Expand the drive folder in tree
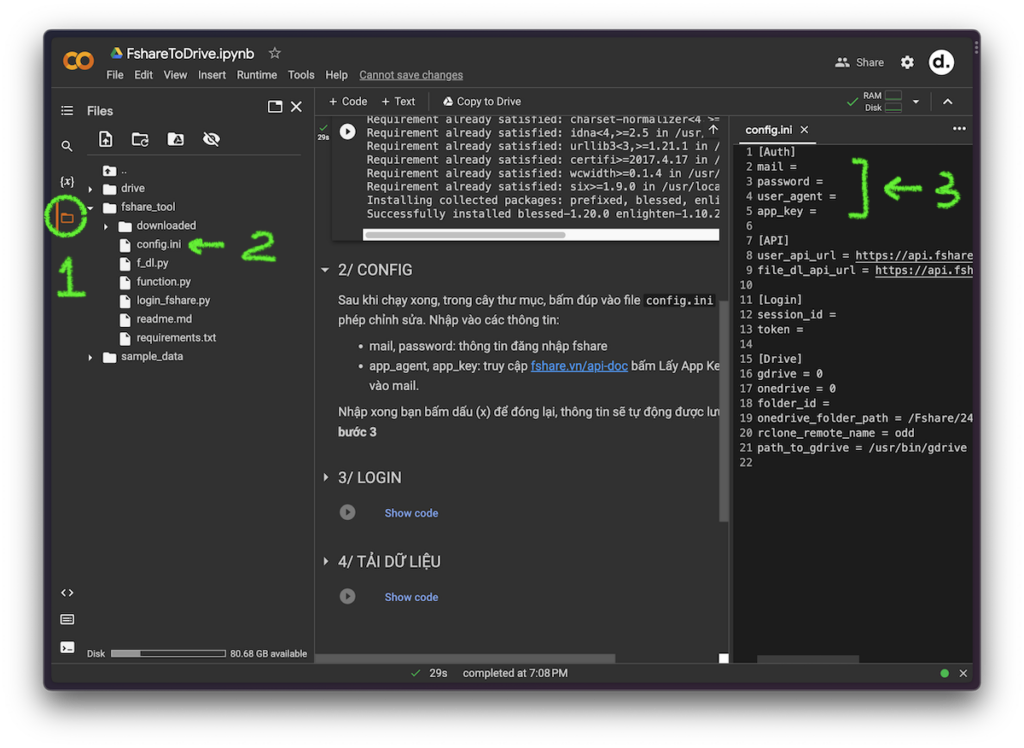 [x=91, y=189]
